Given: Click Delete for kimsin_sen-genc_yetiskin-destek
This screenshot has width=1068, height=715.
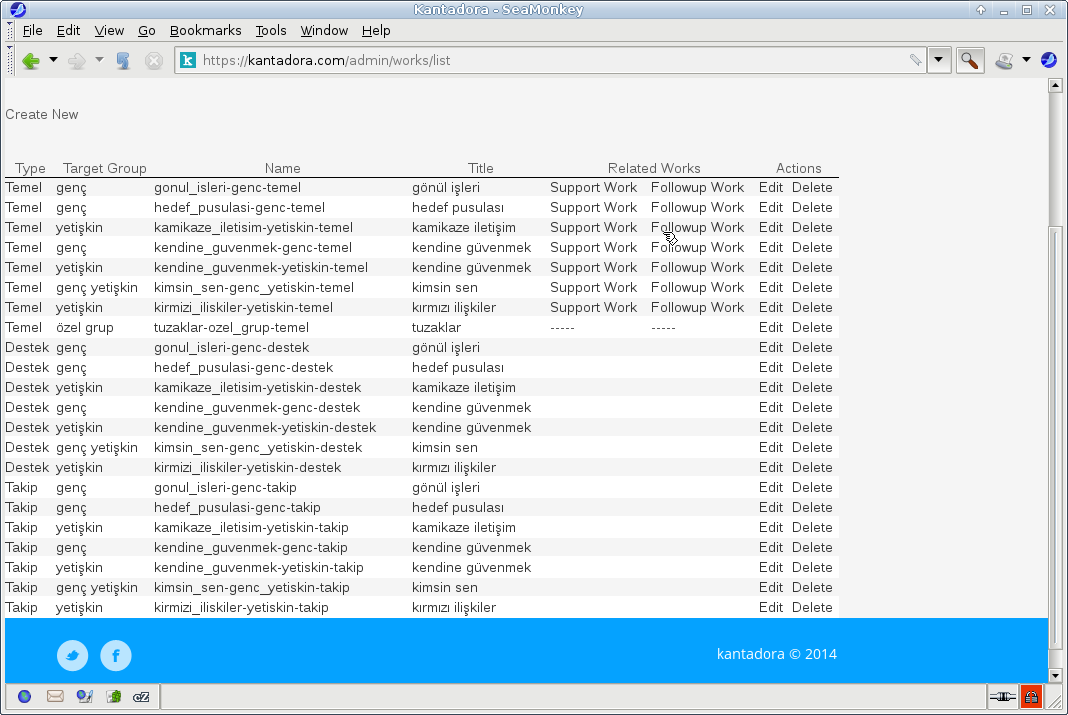Looking at the screenshot, I should (812, 447).
